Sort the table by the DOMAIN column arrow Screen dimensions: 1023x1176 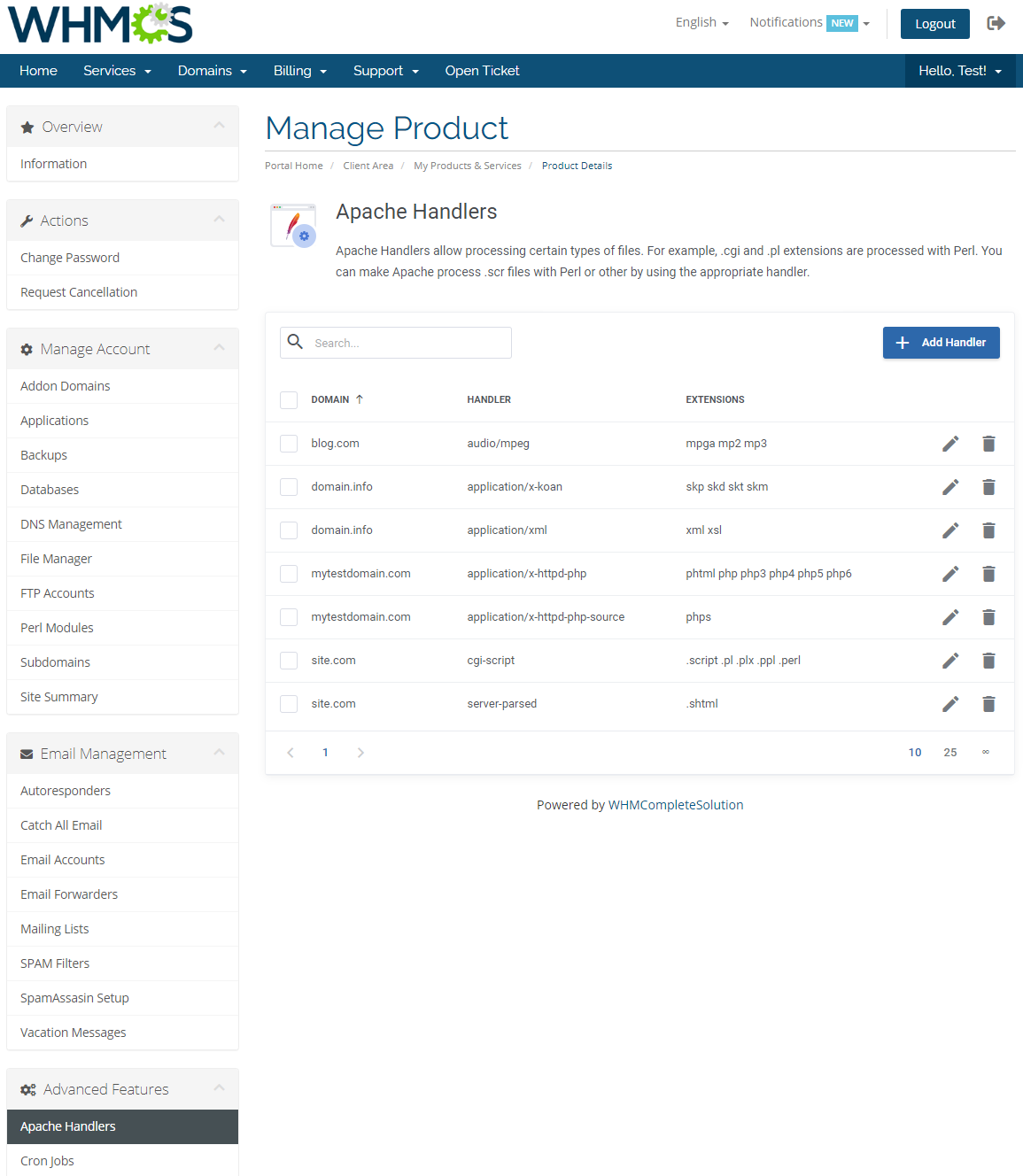click(x=360, y=399)
